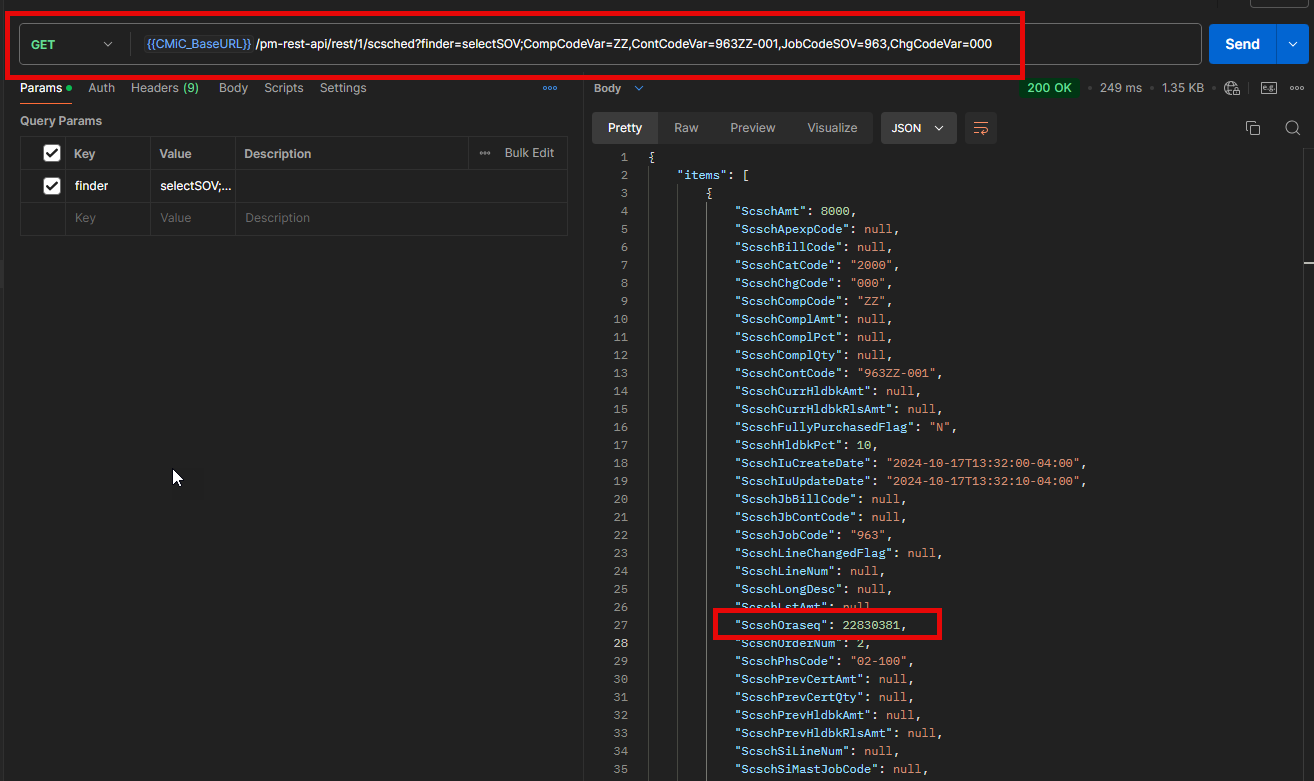
Task: Click the "ScschIuCreateDate" line
Action: (x=910, y=463)
